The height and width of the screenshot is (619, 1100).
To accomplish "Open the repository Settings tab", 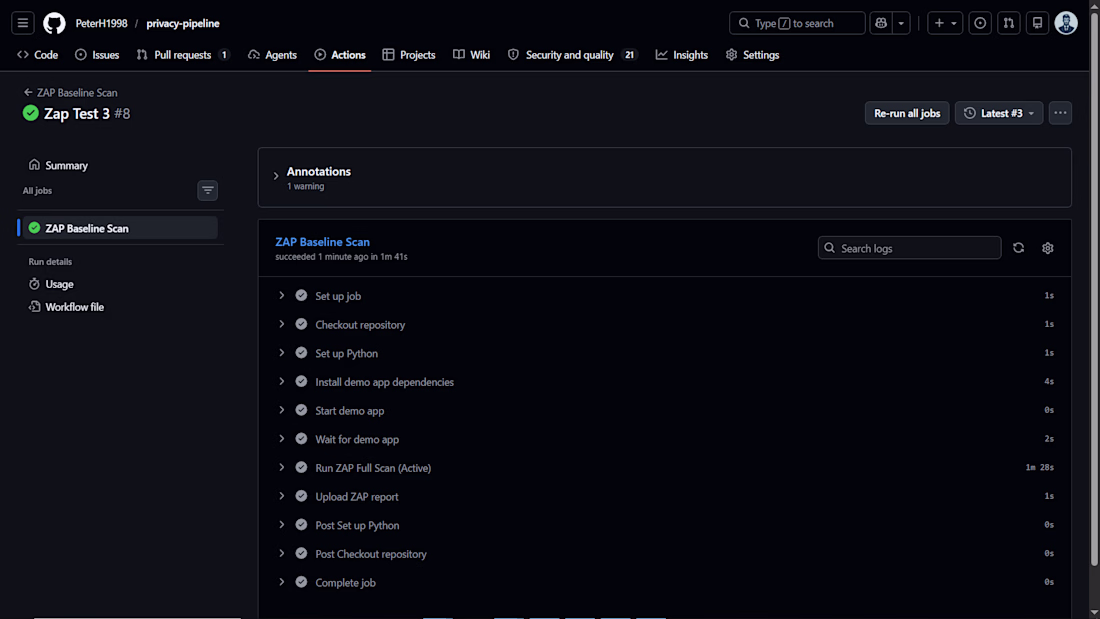I will tap(753, 55).
